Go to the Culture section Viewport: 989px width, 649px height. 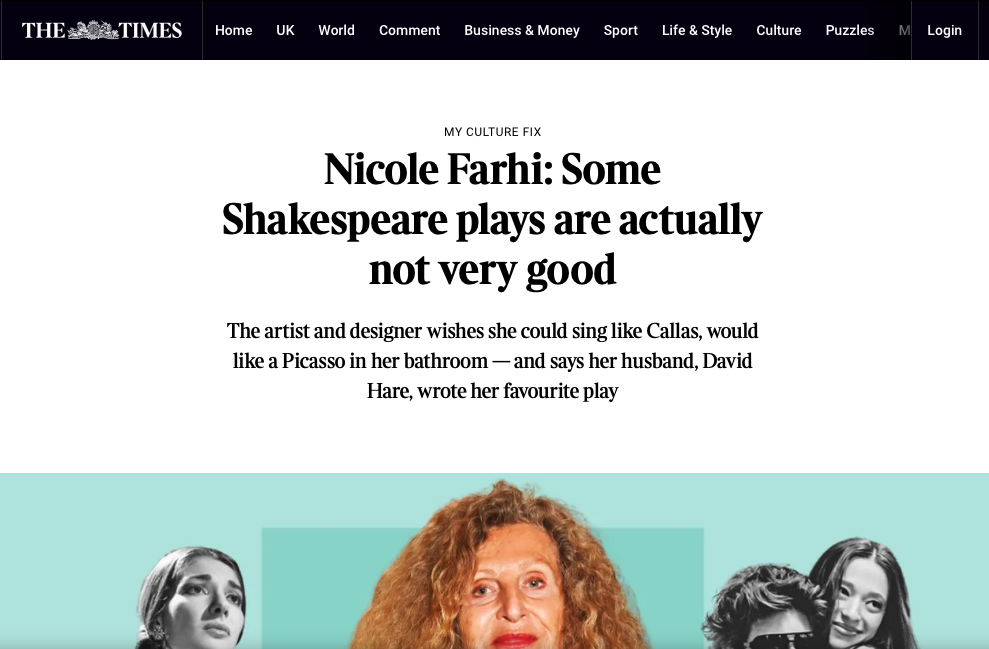pos(778,30)
